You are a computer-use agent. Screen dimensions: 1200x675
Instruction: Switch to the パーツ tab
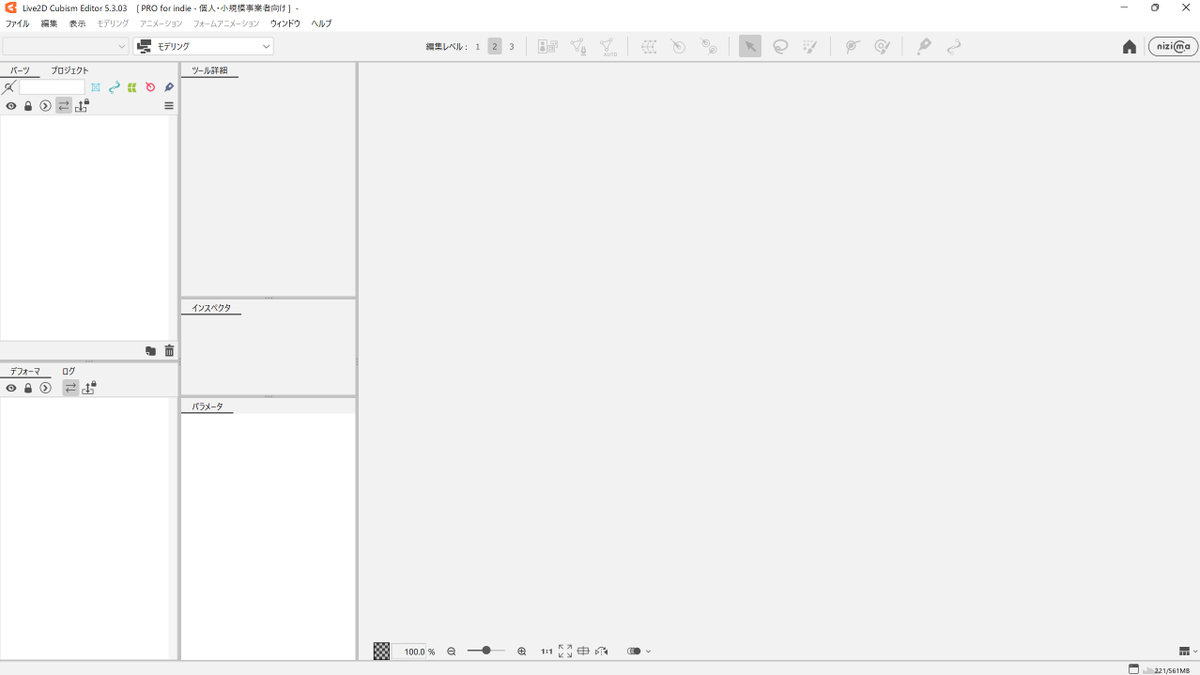(x=20, y=71)
